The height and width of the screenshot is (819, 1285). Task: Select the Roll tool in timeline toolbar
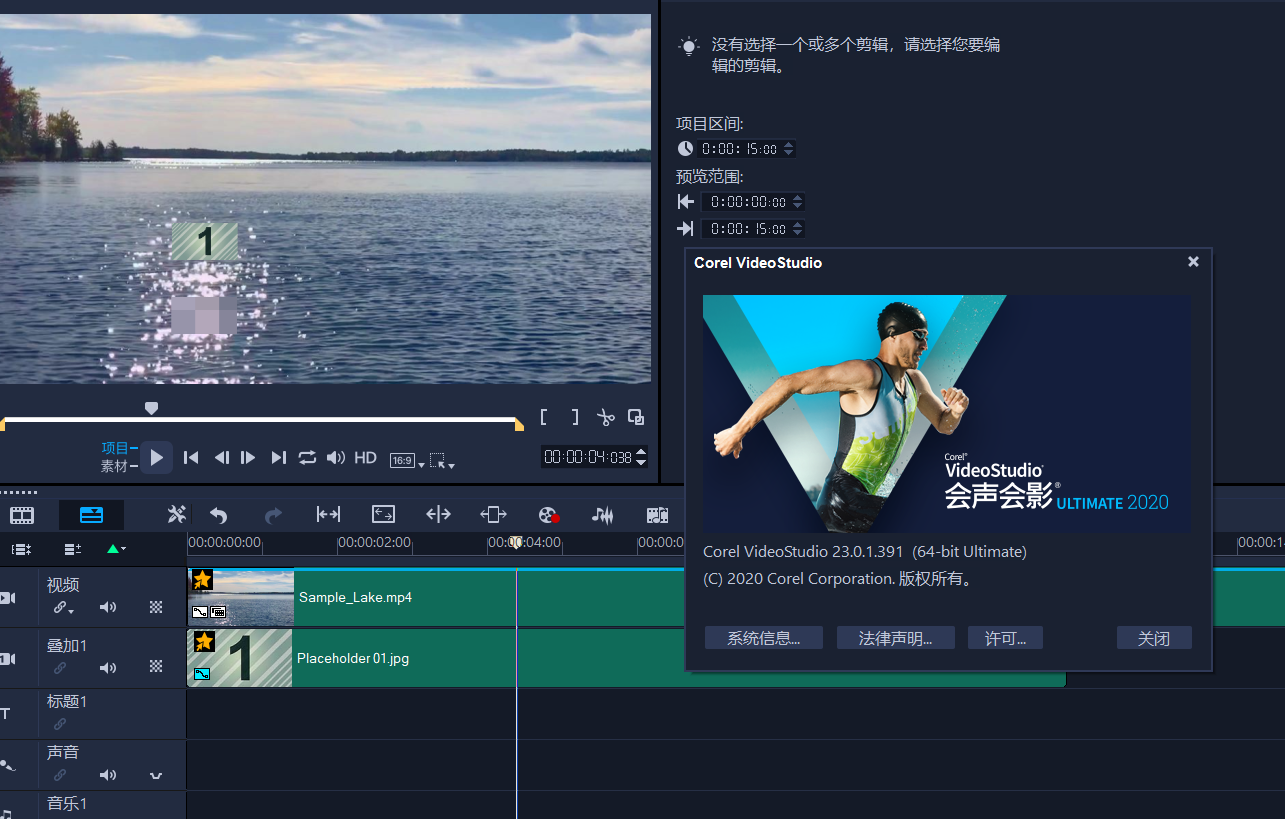(x=438, y=514)
